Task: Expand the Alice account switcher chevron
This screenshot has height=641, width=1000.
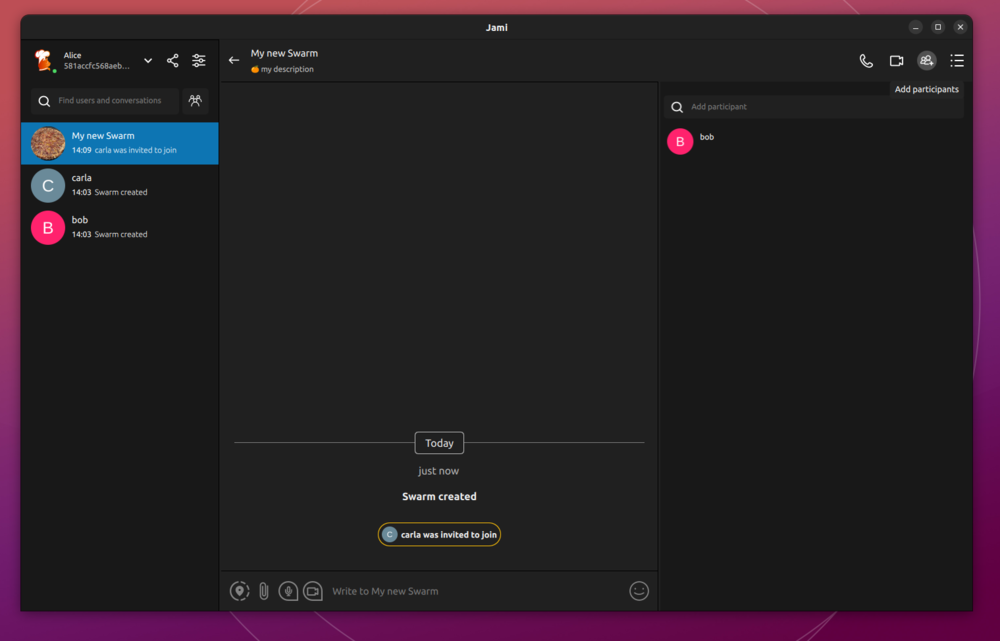Action: pos(148,61)
